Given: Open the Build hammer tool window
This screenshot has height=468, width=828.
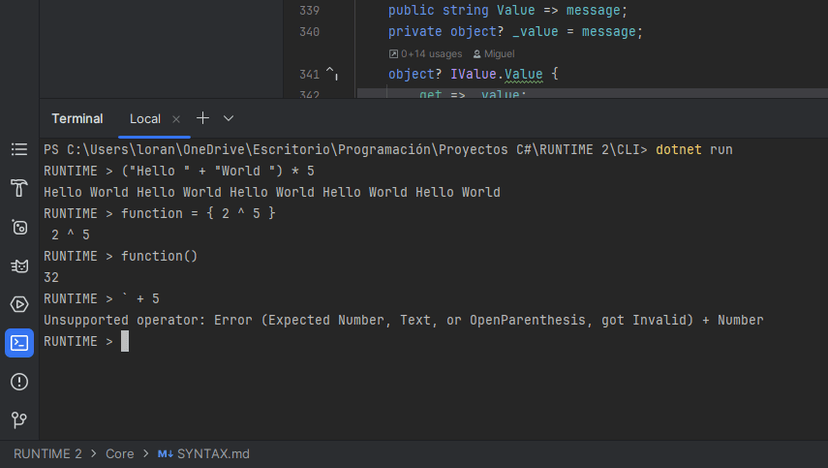Looking at the screenshot, I should (19, 188).
